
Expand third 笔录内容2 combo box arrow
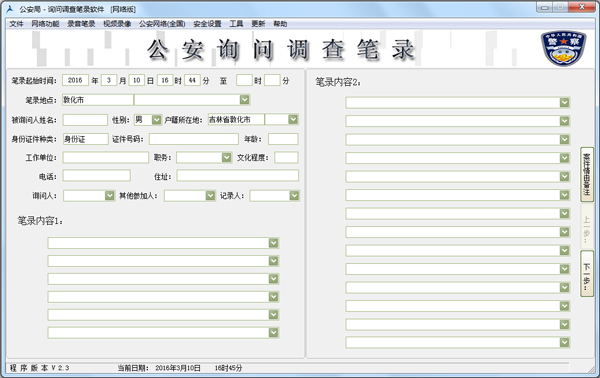(564, 139)
